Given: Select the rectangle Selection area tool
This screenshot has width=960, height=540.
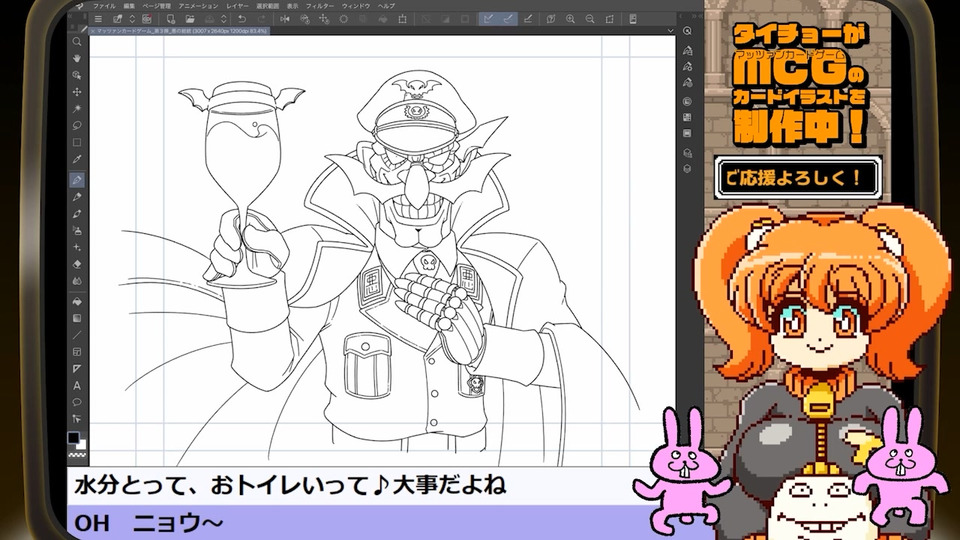Looking at the screenshot, I should 77,142.
